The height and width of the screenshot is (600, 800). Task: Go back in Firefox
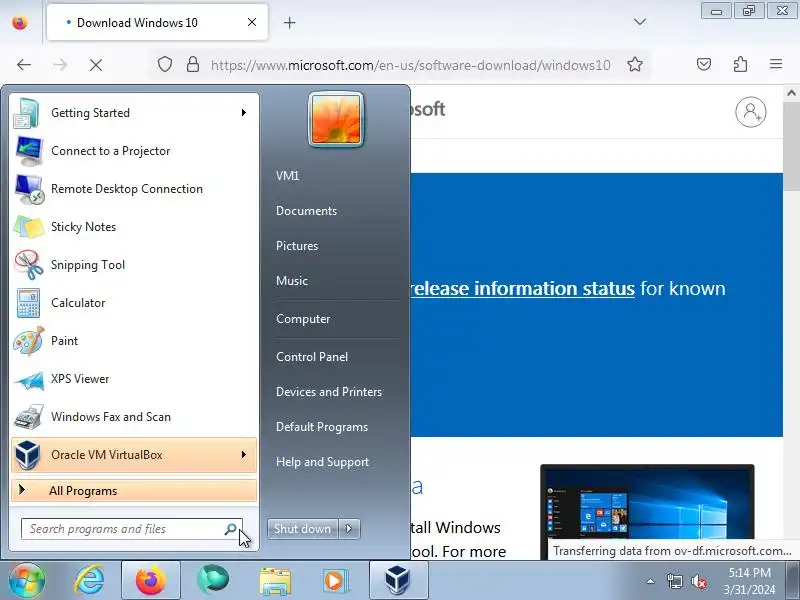(x=24, y=65)
